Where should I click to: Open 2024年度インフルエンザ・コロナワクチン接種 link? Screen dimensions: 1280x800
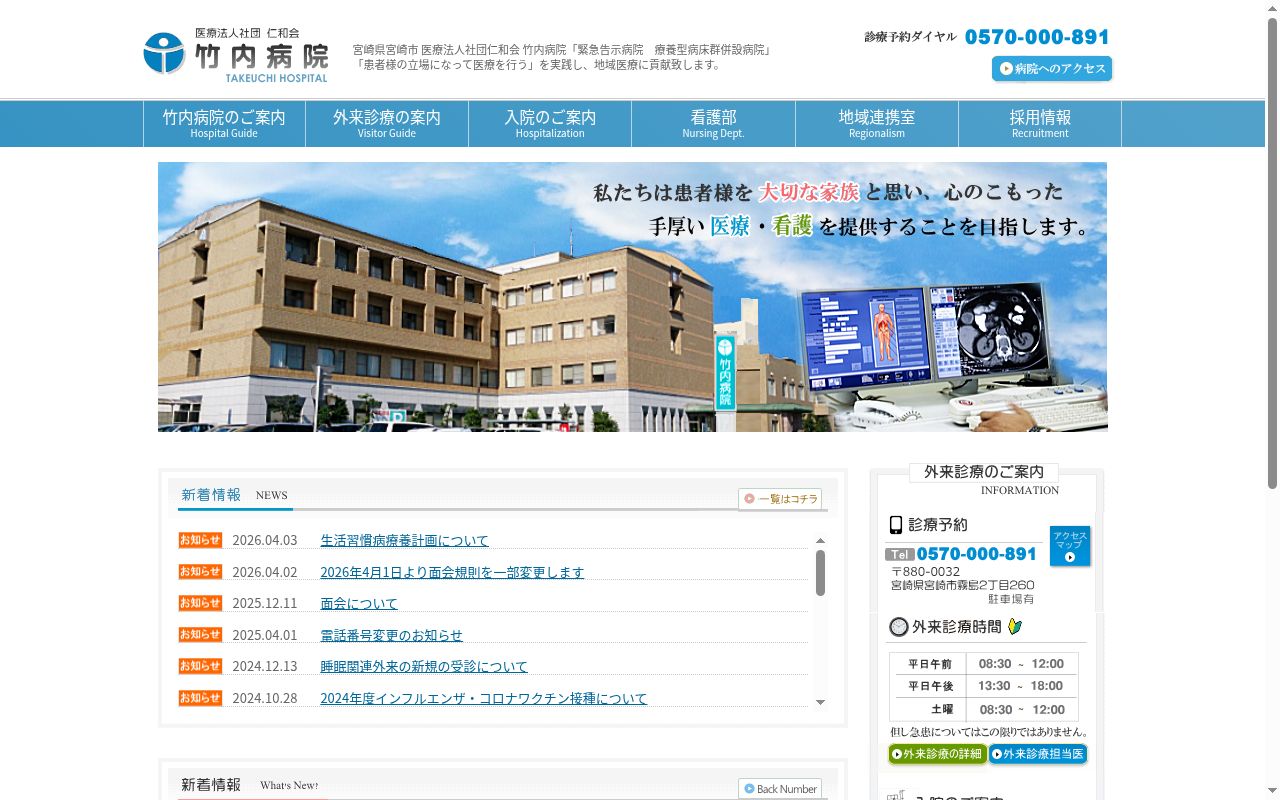point(483,698)
